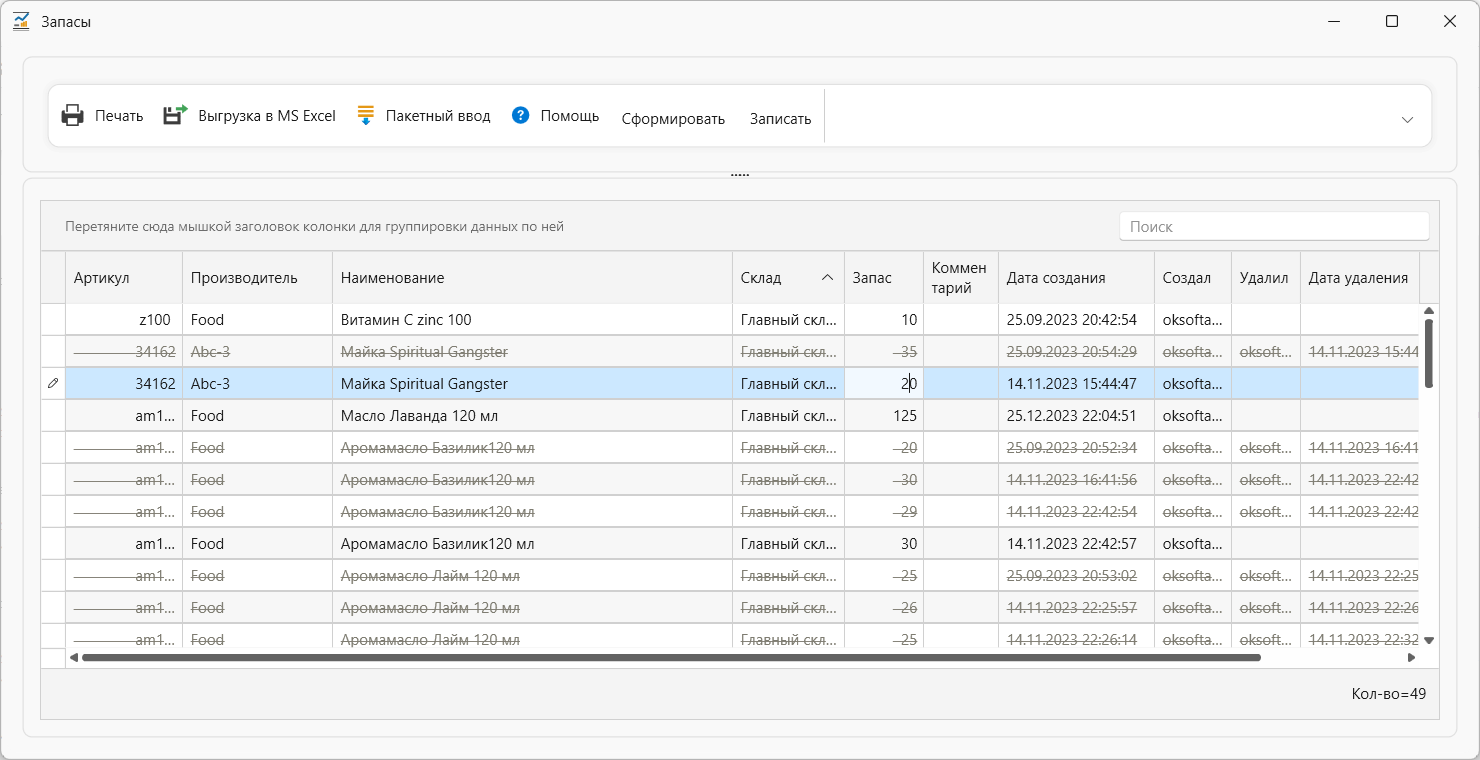Click the Выгрузка в MS Excel label
Screen dimensions: 1480x760
[x=267, y=116]
